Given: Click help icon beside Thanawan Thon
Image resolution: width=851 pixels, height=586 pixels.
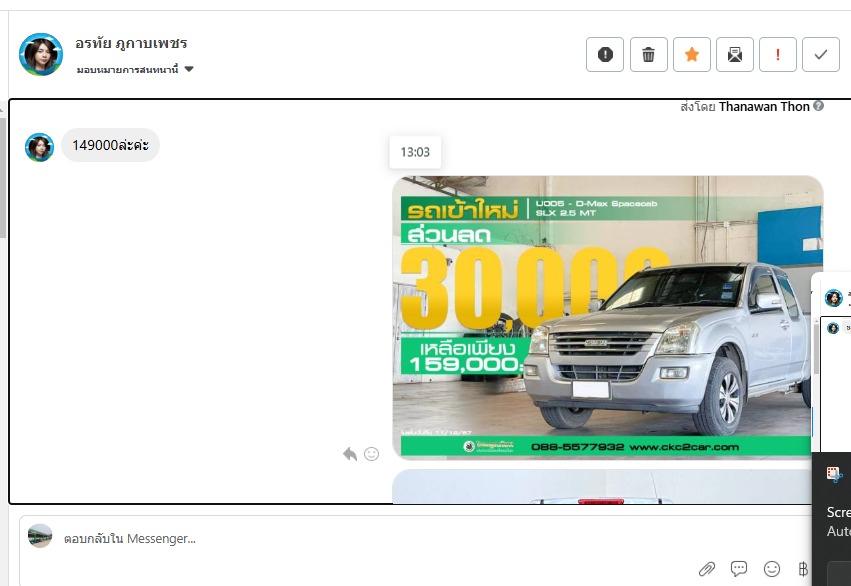Looking at the screenshot, I should click(818, 106).
